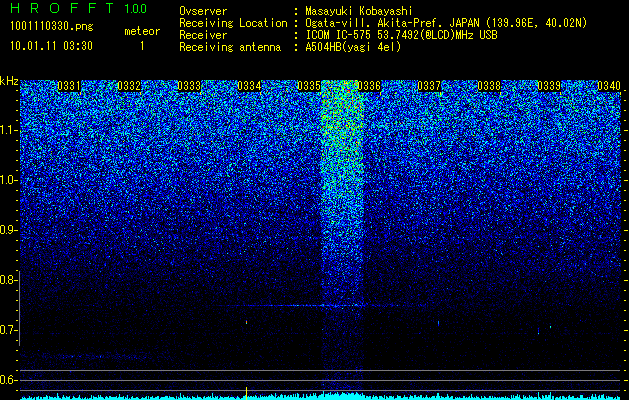Click the 0335 time marker
This screenshot has height=400, width=629.
pos(309,86)
